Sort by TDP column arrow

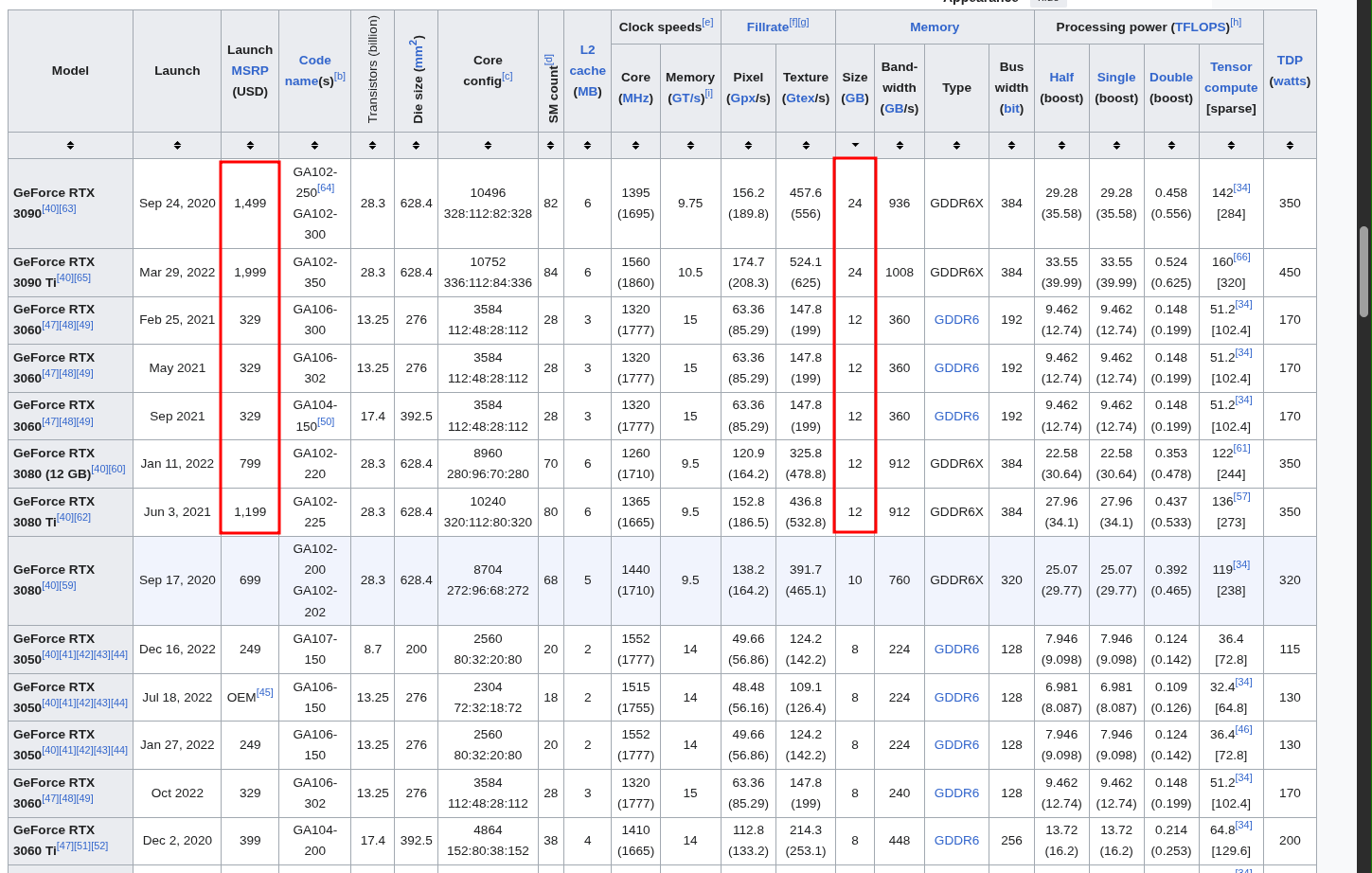pos(1290,145)
